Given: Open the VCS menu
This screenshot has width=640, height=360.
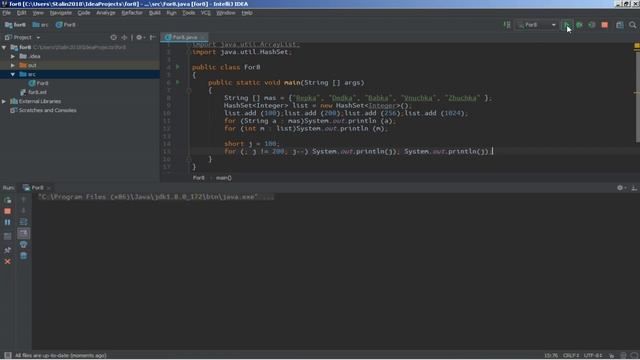Looking at the screenshot, I should (205, 13).
